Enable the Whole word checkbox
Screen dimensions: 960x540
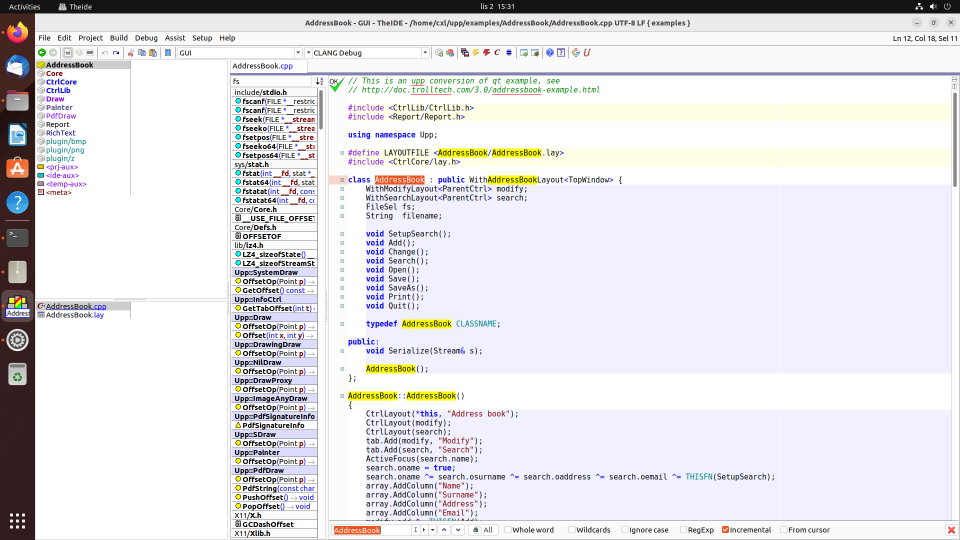pyautogui.click(x=509, y=530)
